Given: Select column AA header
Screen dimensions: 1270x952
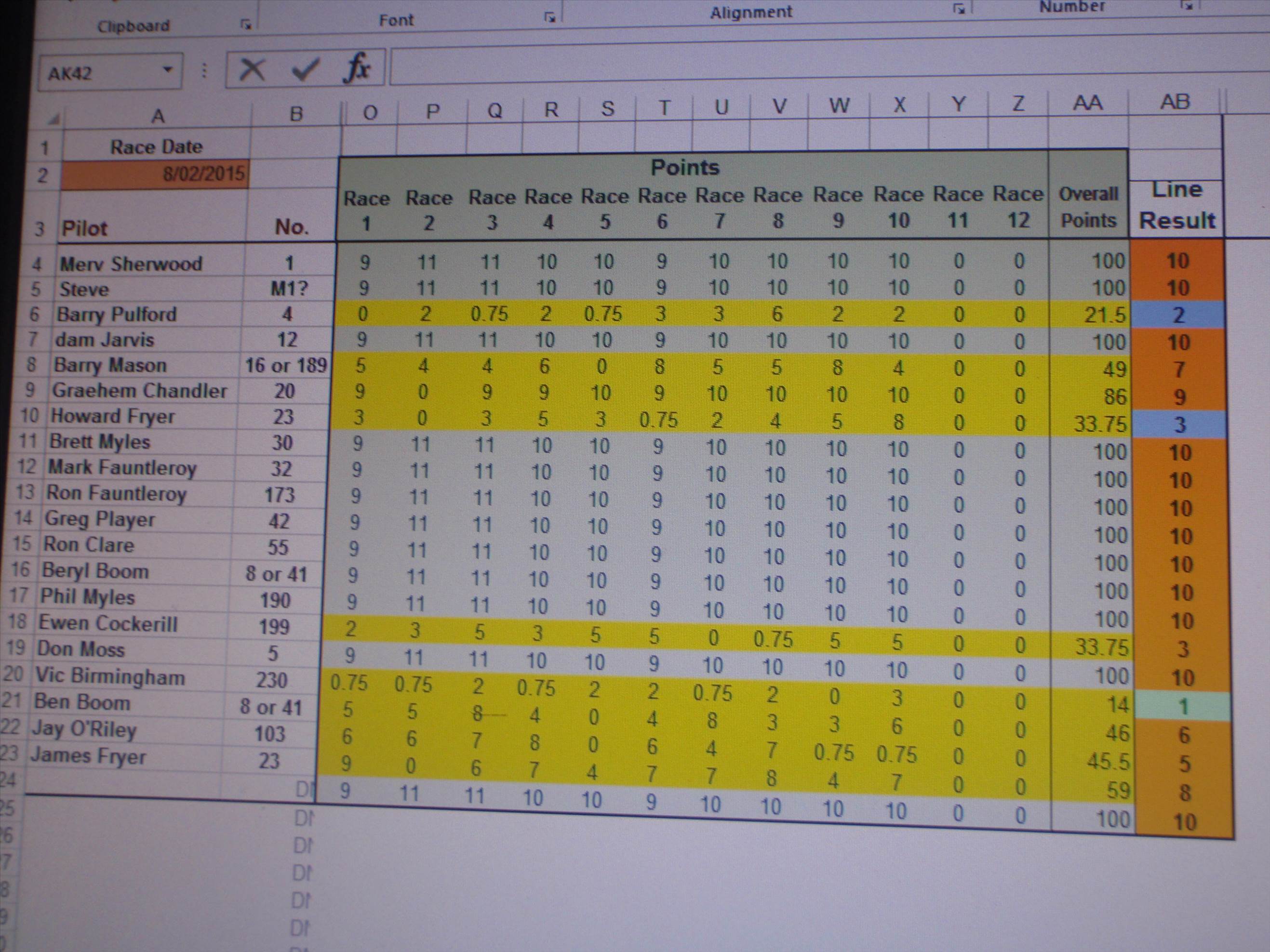Looking at the screenshot, I should [x=1087, y=103].
